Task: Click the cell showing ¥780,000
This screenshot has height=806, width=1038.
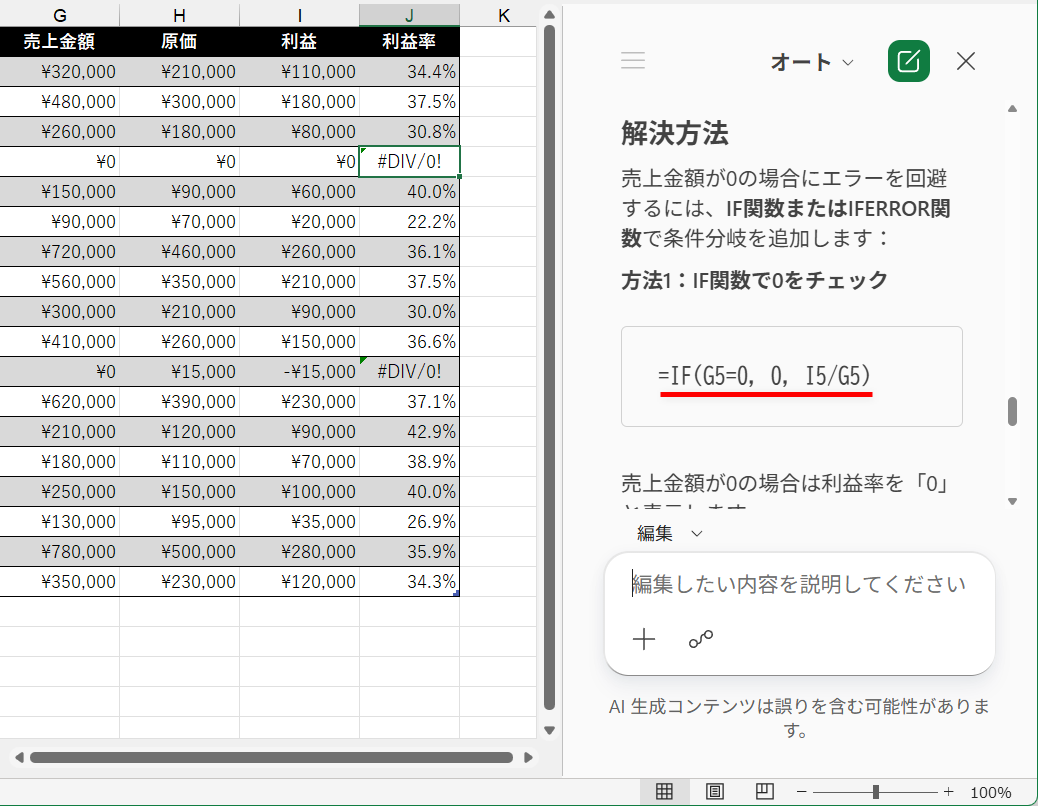Action: tap(60, 551)
